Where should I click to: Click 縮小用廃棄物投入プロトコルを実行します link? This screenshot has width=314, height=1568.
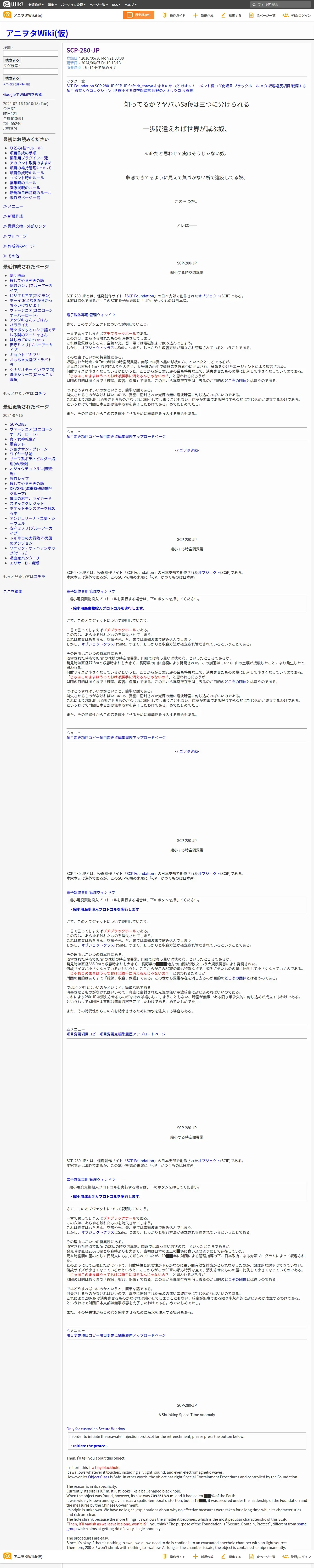coord(109,608)
